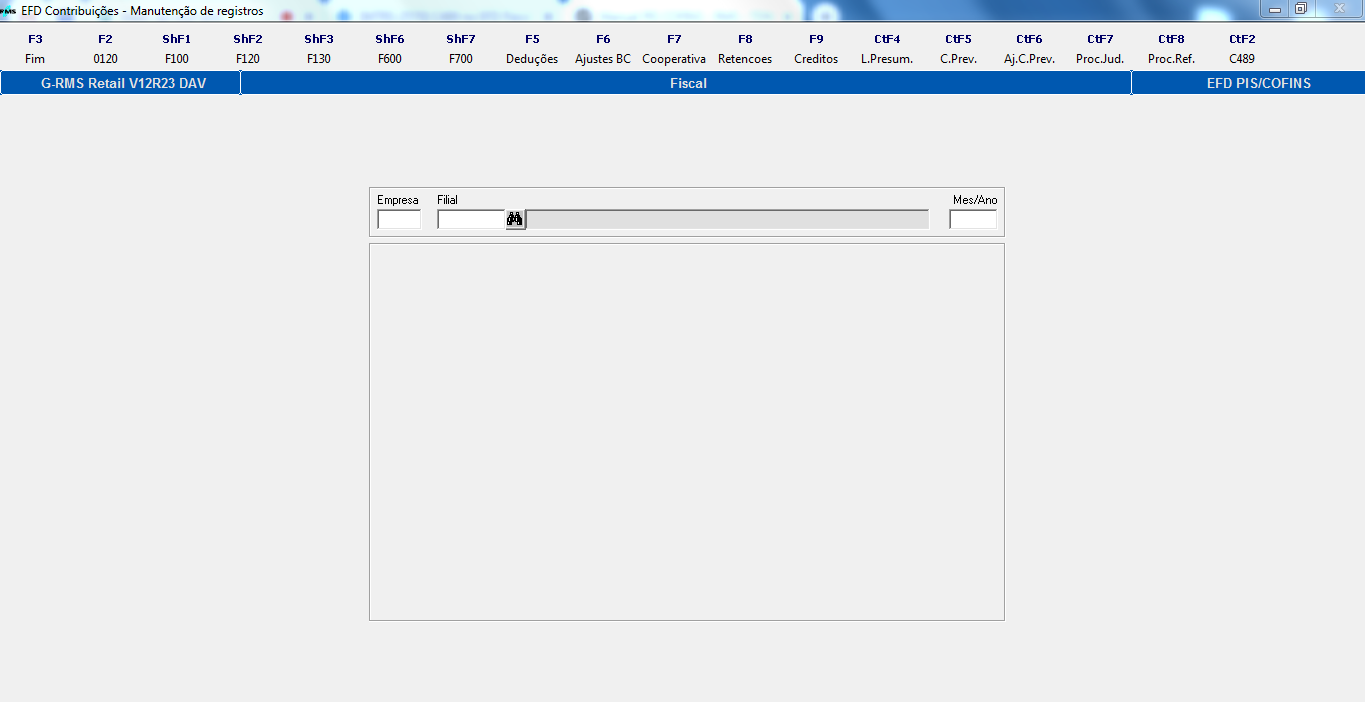Open the ShF3 F130 register
The image size is (1365, 702).
318,49
